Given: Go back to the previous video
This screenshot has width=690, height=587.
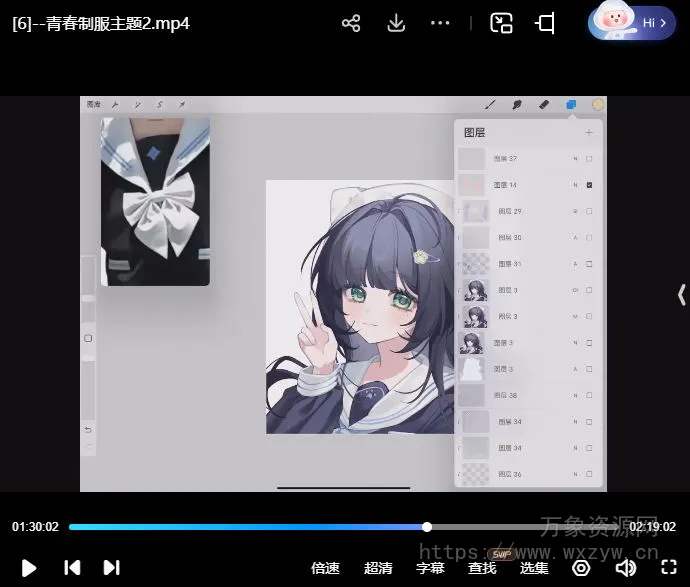Looking at the screenshot, I should coord(72,568).
